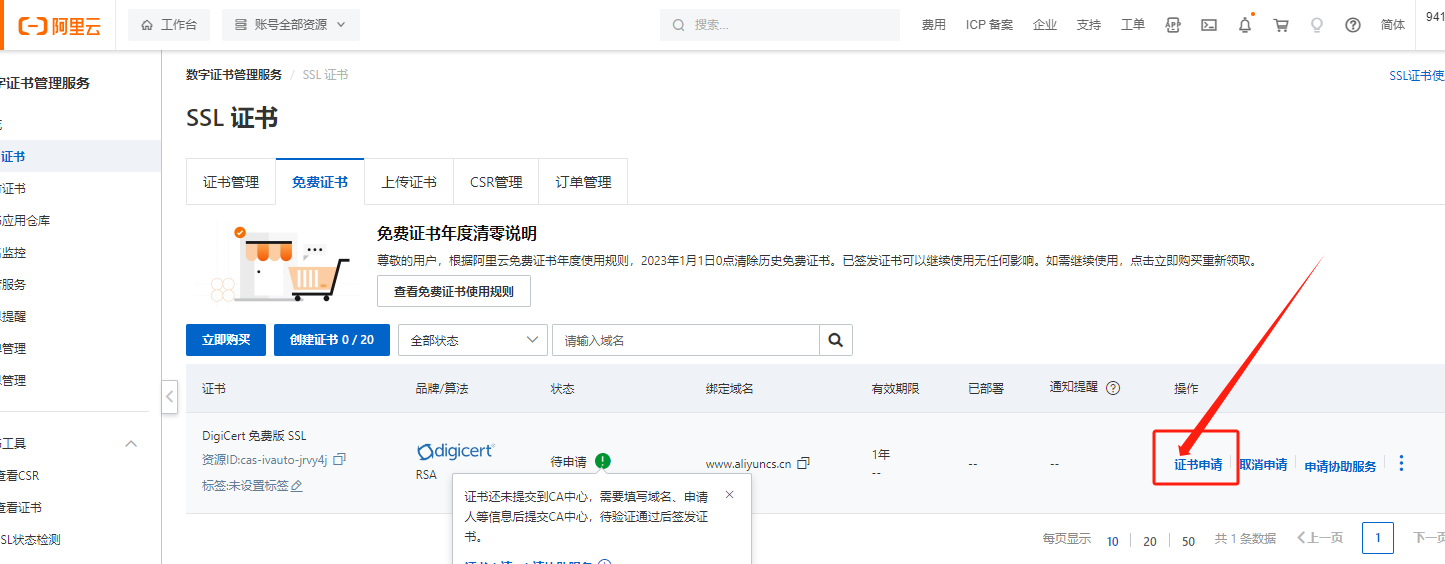Open the help question-mark icon in header
The height and width of the screenshot is (564, 1445).
click(x=1353, y=25)
